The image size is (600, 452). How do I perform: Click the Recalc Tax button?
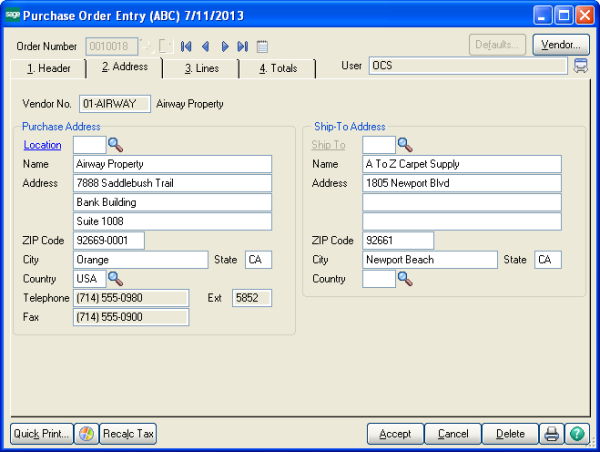[x=128, y=434]
